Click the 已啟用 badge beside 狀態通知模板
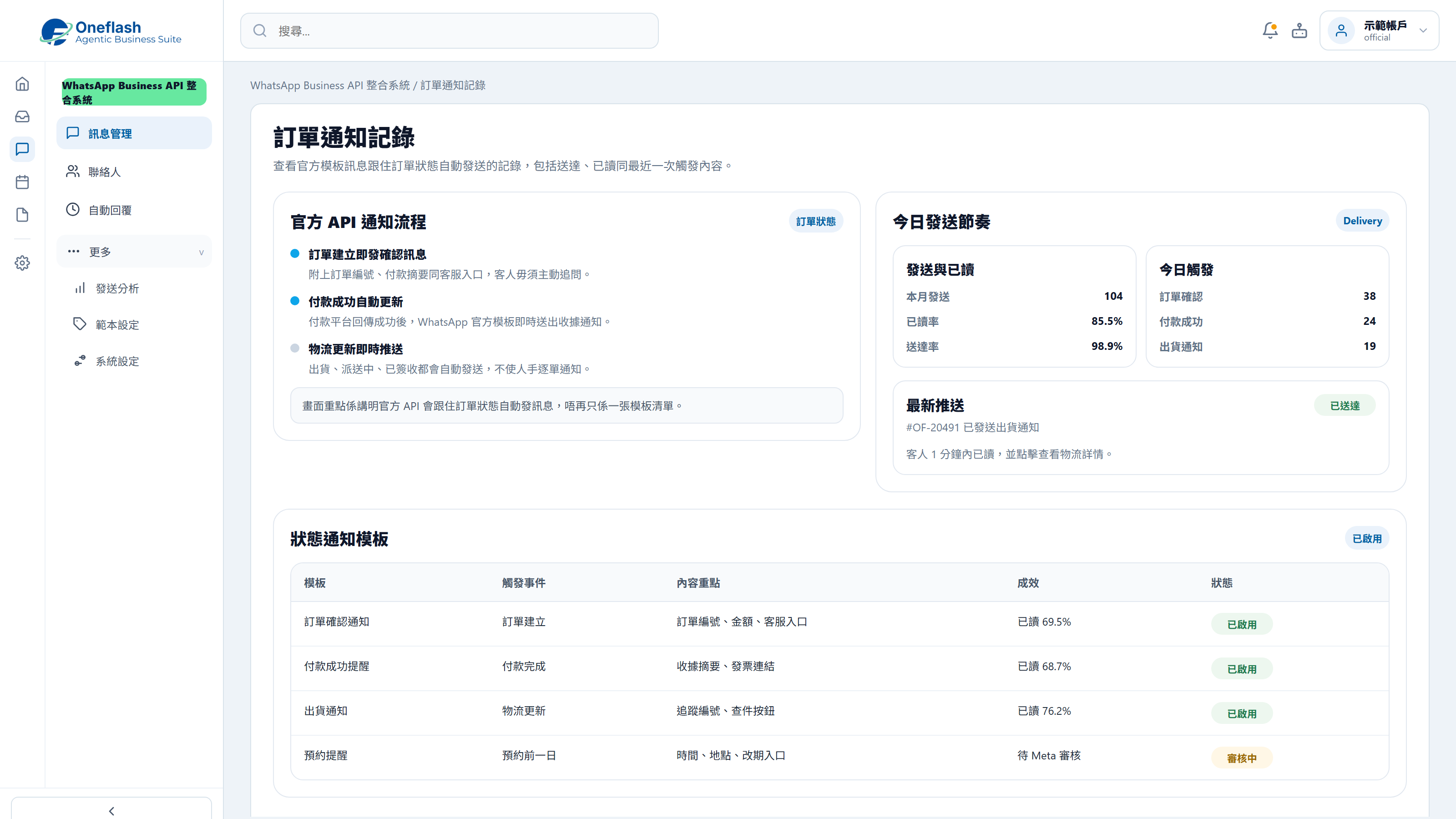This screenshot has height=819, width=1456. coord(1367,538)
